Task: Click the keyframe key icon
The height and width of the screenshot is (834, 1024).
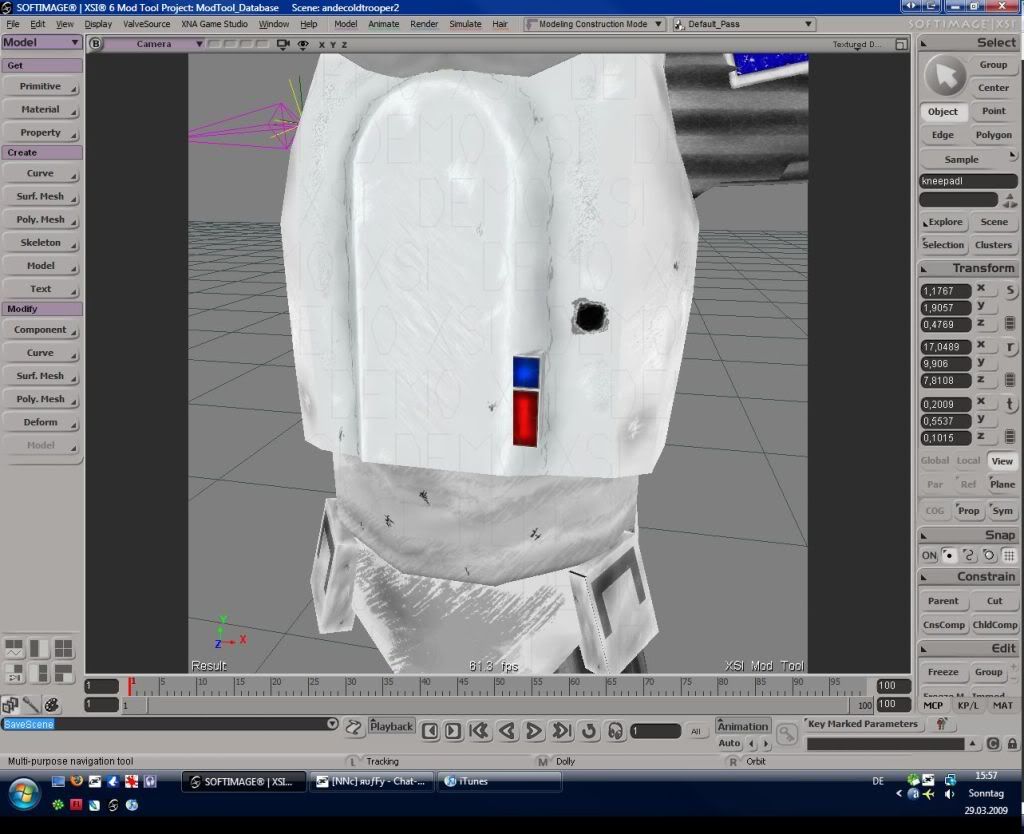Action: click(787, 734)
